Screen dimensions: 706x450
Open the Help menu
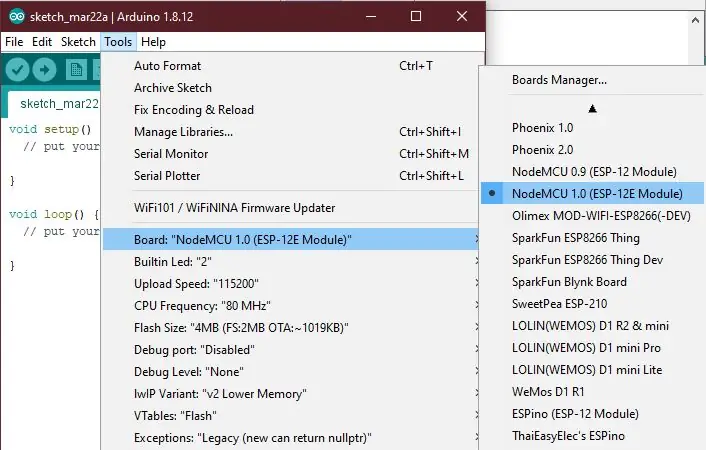tap(153, 42)
